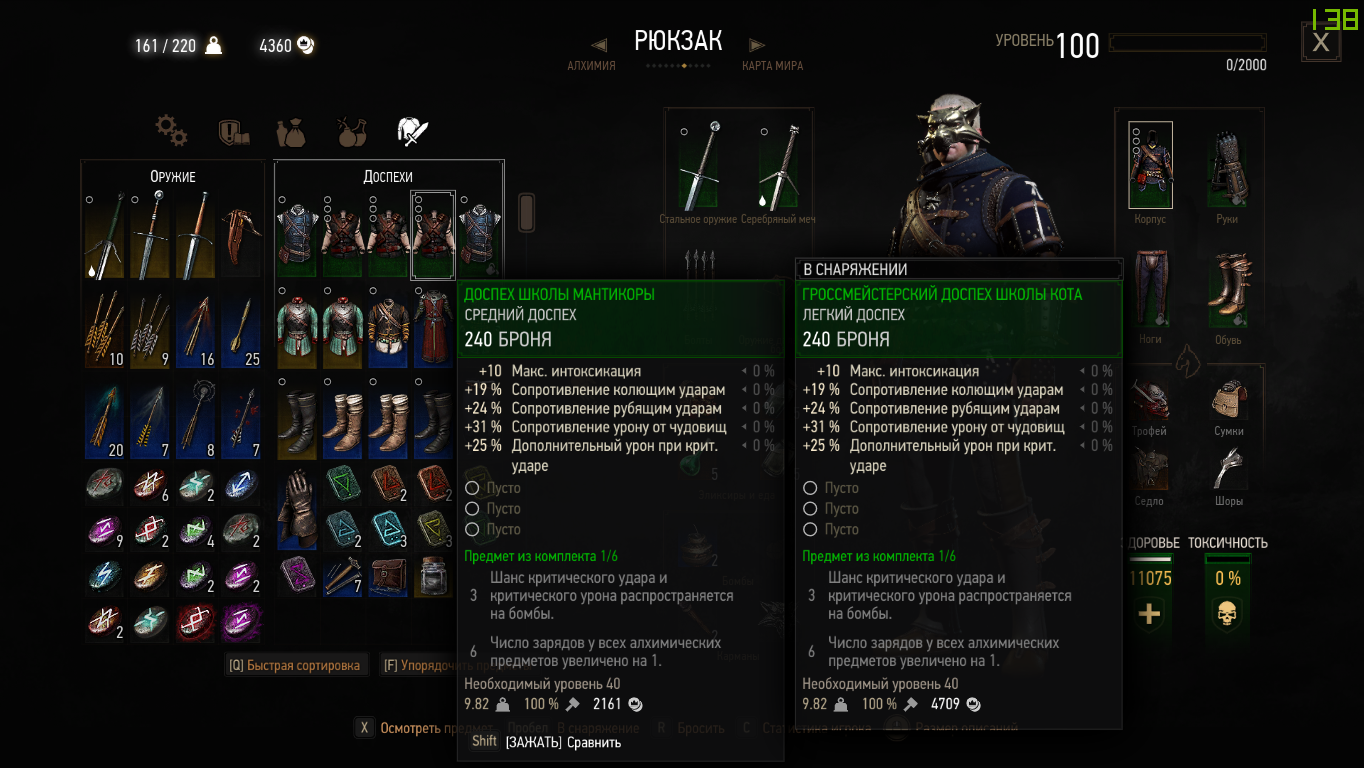Click the Корпус chest armor slot
The height and width of the screenshot is (768, 1364).
click(x=1150, y=166)
